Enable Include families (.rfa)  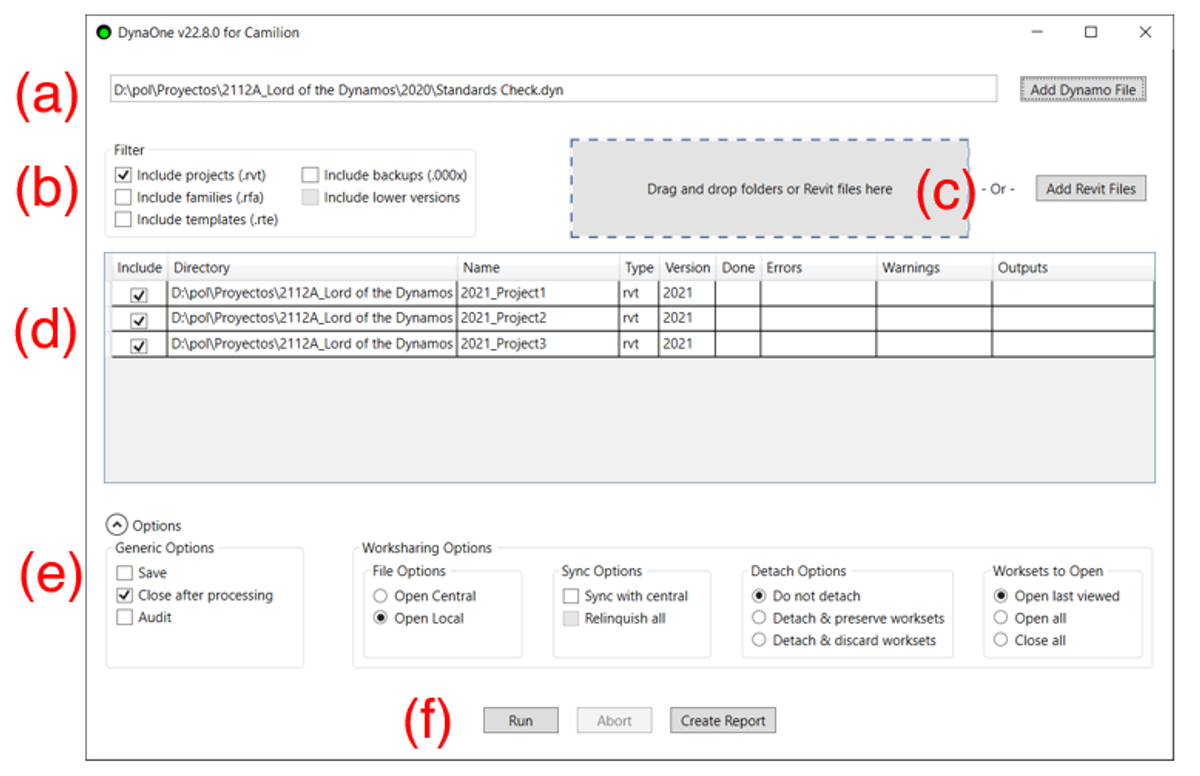pos(123,197)
